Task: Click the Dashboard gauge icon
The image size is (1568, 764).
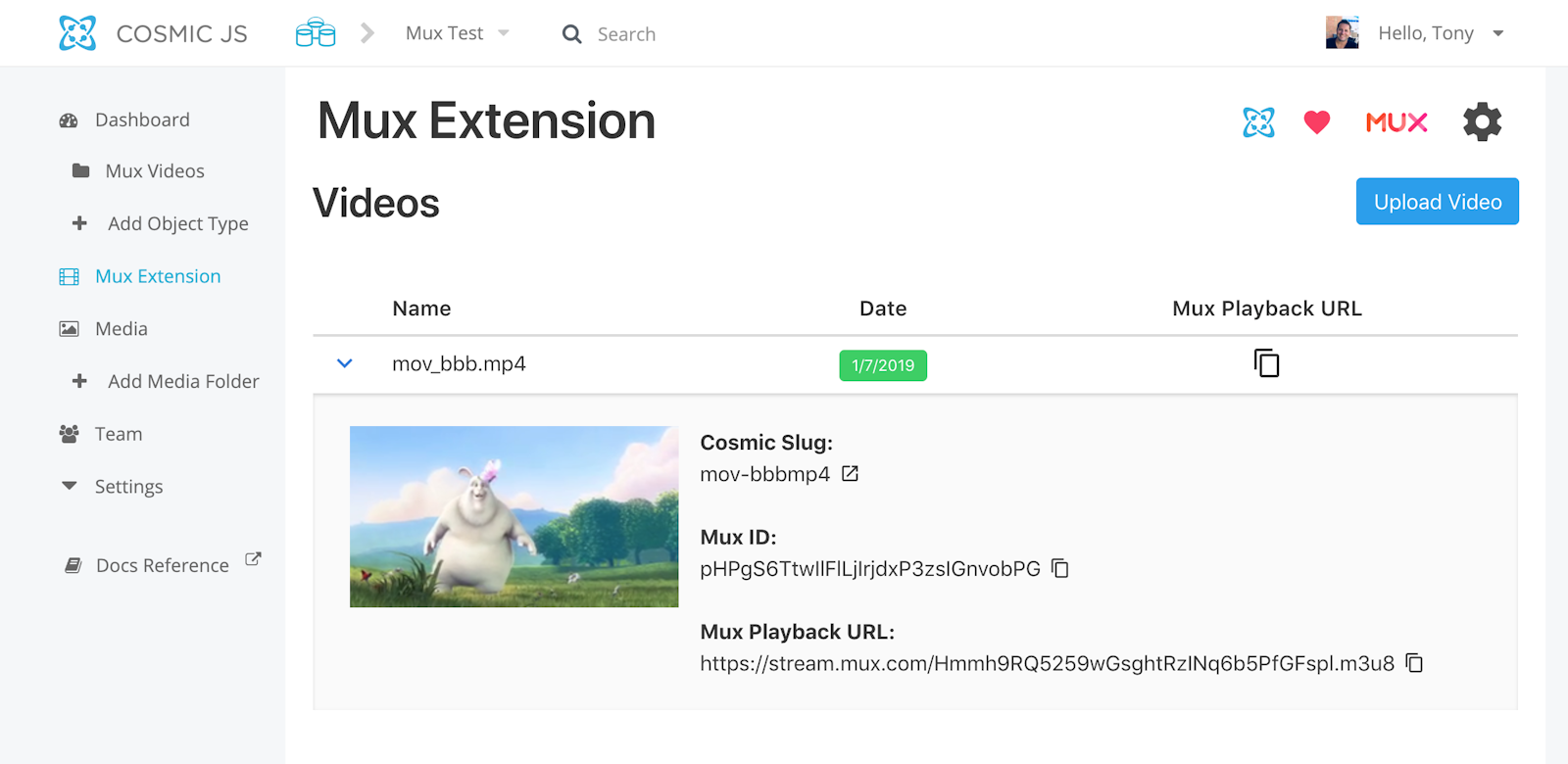Action: pos(69,120)
